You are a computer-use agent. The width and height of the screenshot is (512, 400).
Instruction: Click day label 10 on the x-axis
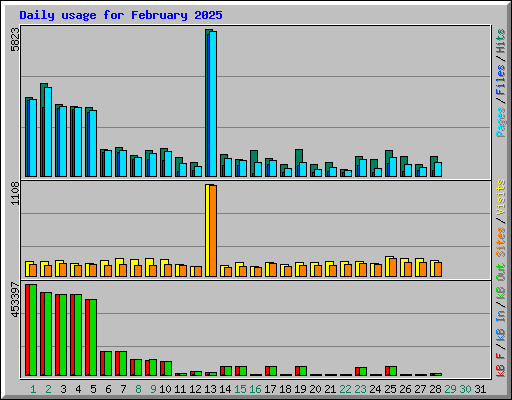165,389
